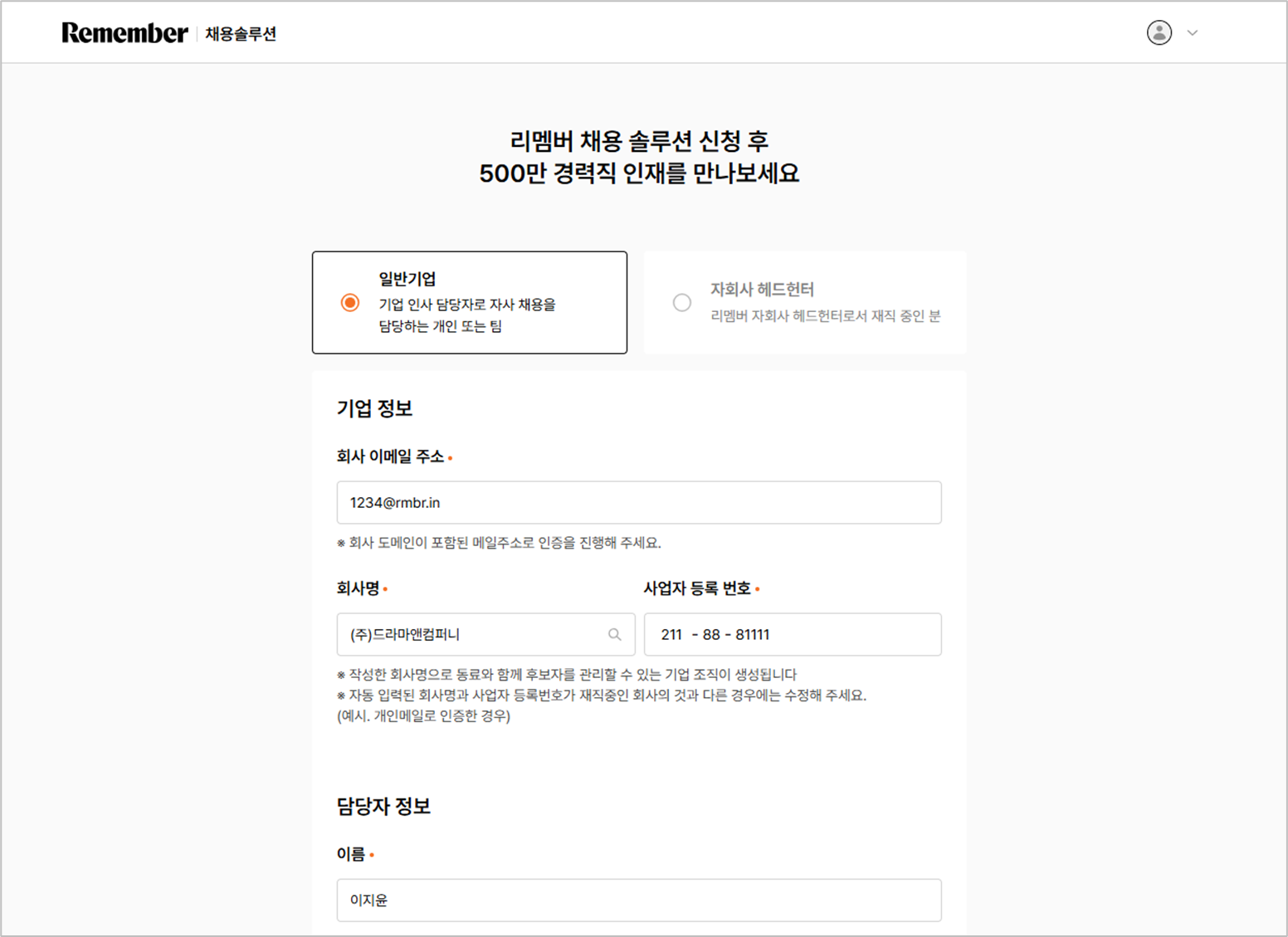Click the user profile avatar icon

pyautogui.click(x=1159, y=33)
